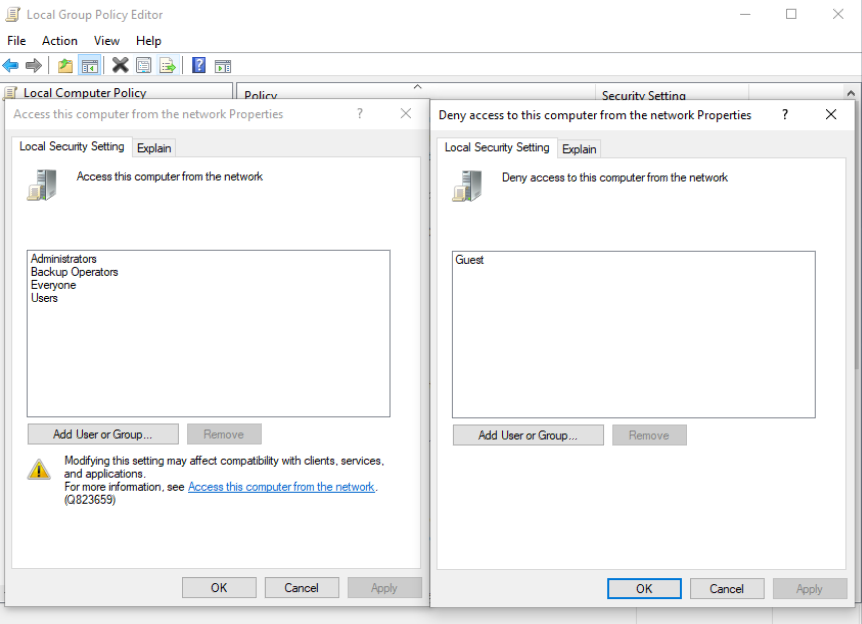Select the Local Security Setting tab

(71, 146)
